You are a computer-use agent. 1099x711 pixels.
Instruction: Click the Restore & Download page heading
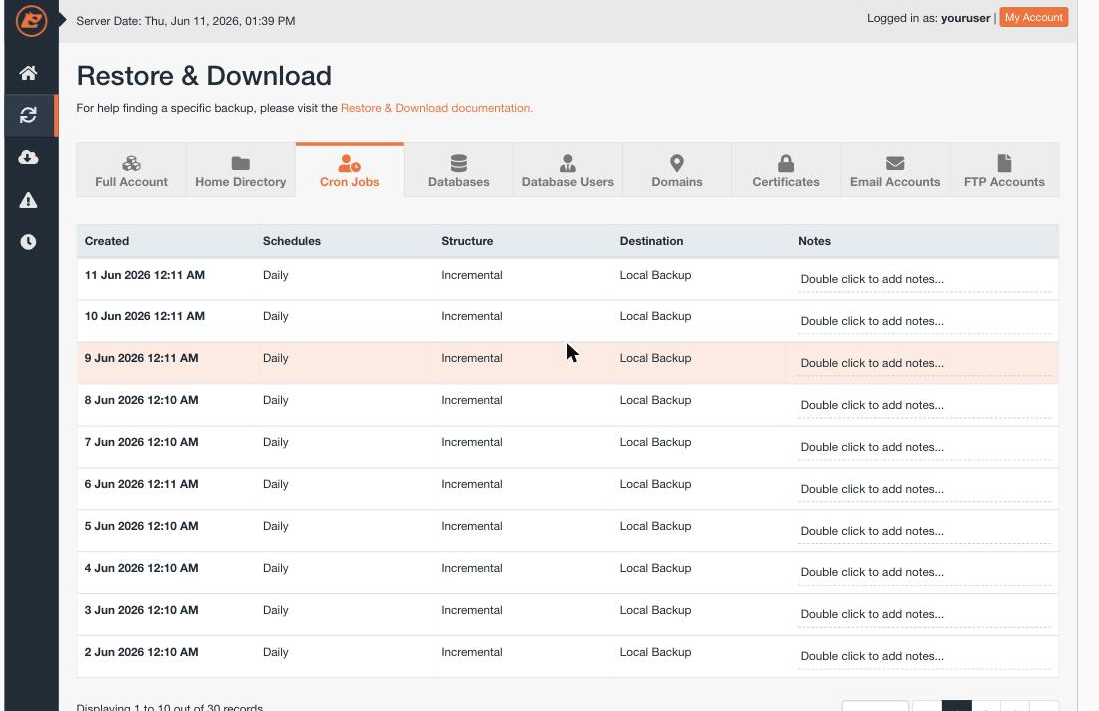[x=204, y=76]
